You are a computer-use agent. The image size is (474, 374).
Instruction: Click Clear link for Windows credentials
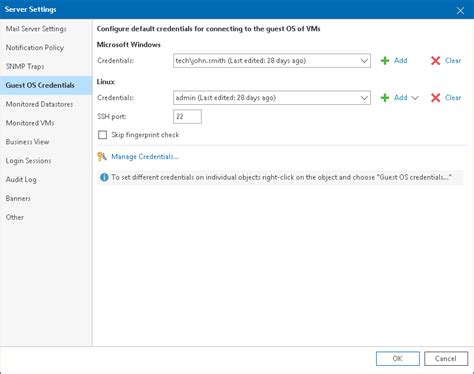453,60
